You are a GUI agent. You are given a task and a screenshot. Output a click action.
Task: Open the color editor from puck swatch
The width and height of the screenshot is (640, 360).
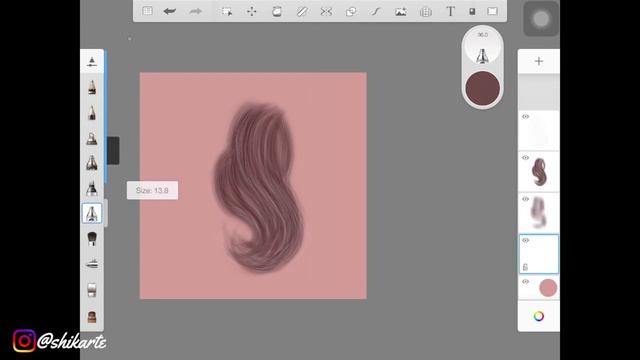482,88
